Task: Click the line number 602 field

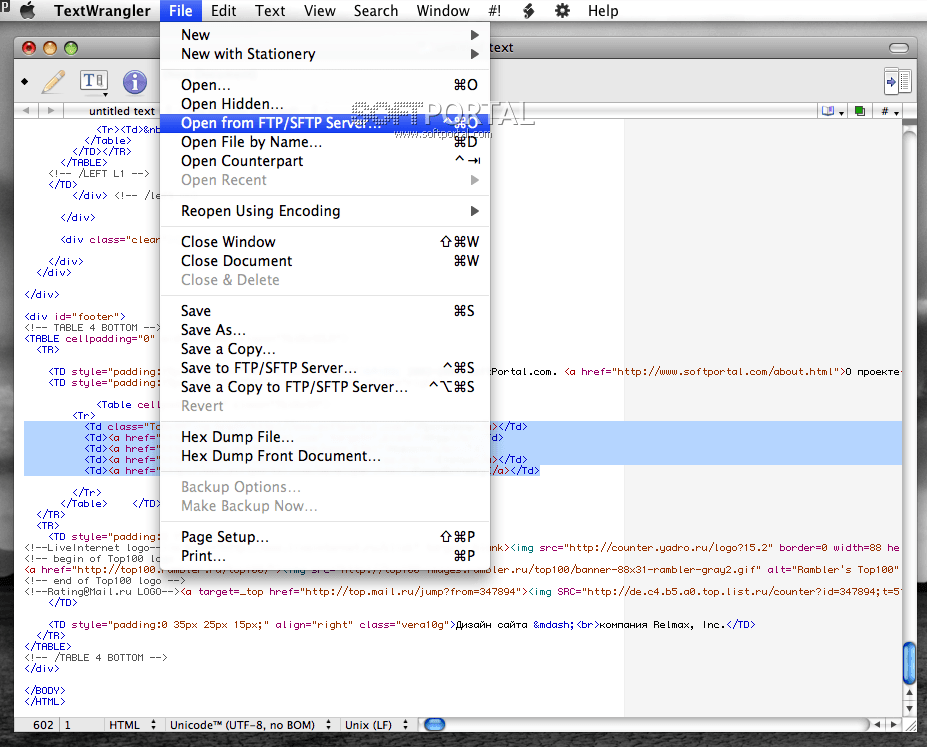Action: [x=43, y=725]
